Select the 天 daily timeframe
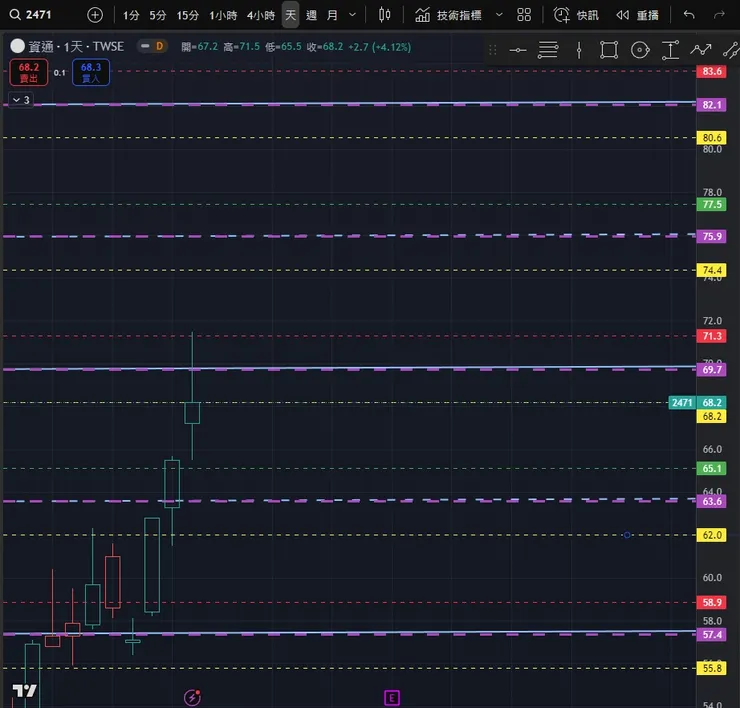 pyautogui.click(x=290, y=15)
